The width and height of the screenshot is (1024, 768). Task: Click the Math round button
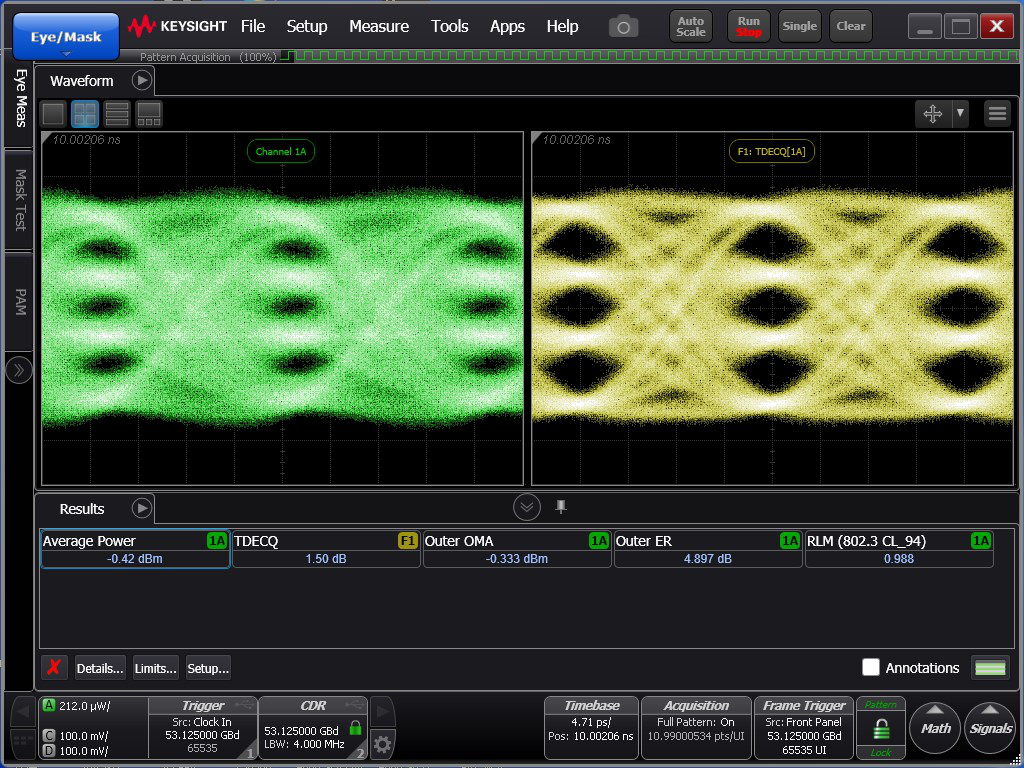[935, 728]
